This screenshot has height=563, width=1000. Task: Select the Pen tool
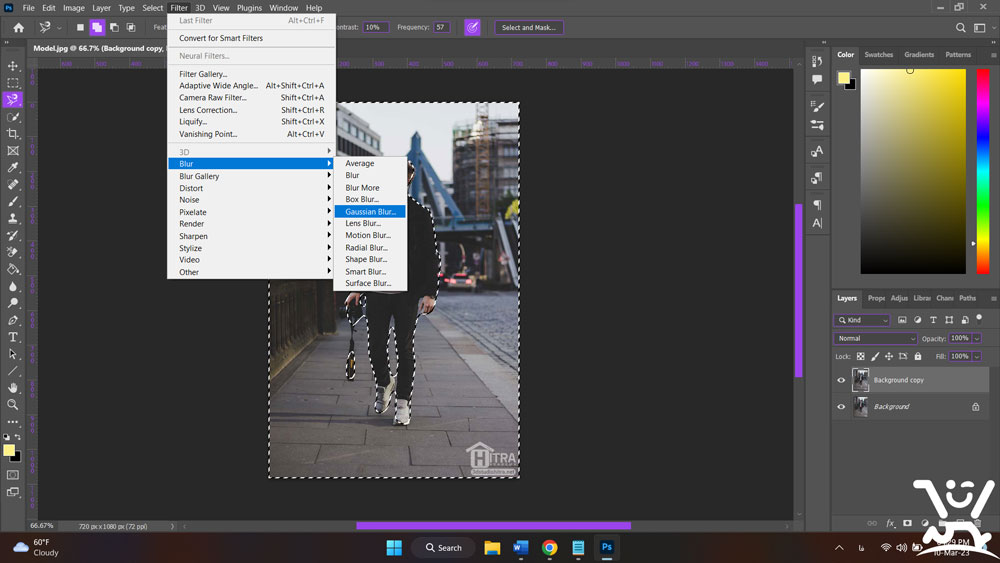click(13, 320)
